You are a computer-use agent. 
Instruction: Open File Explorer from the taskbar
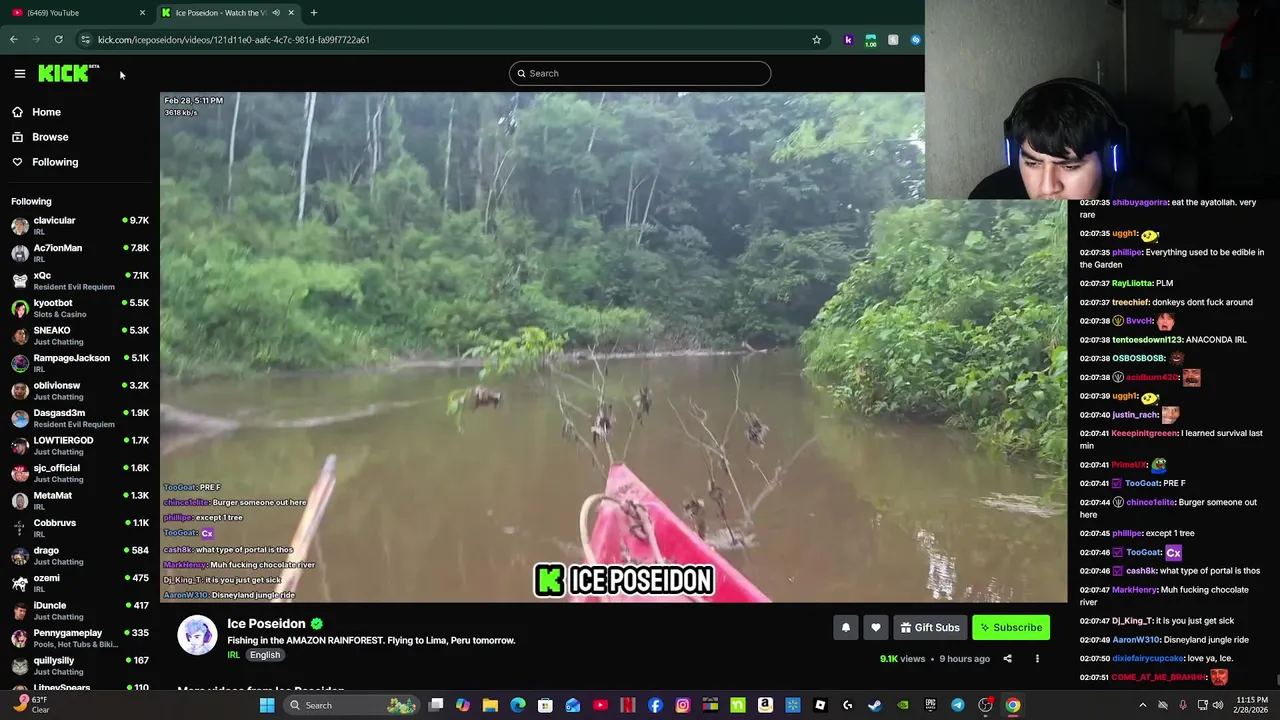click(x=490, y=705)
